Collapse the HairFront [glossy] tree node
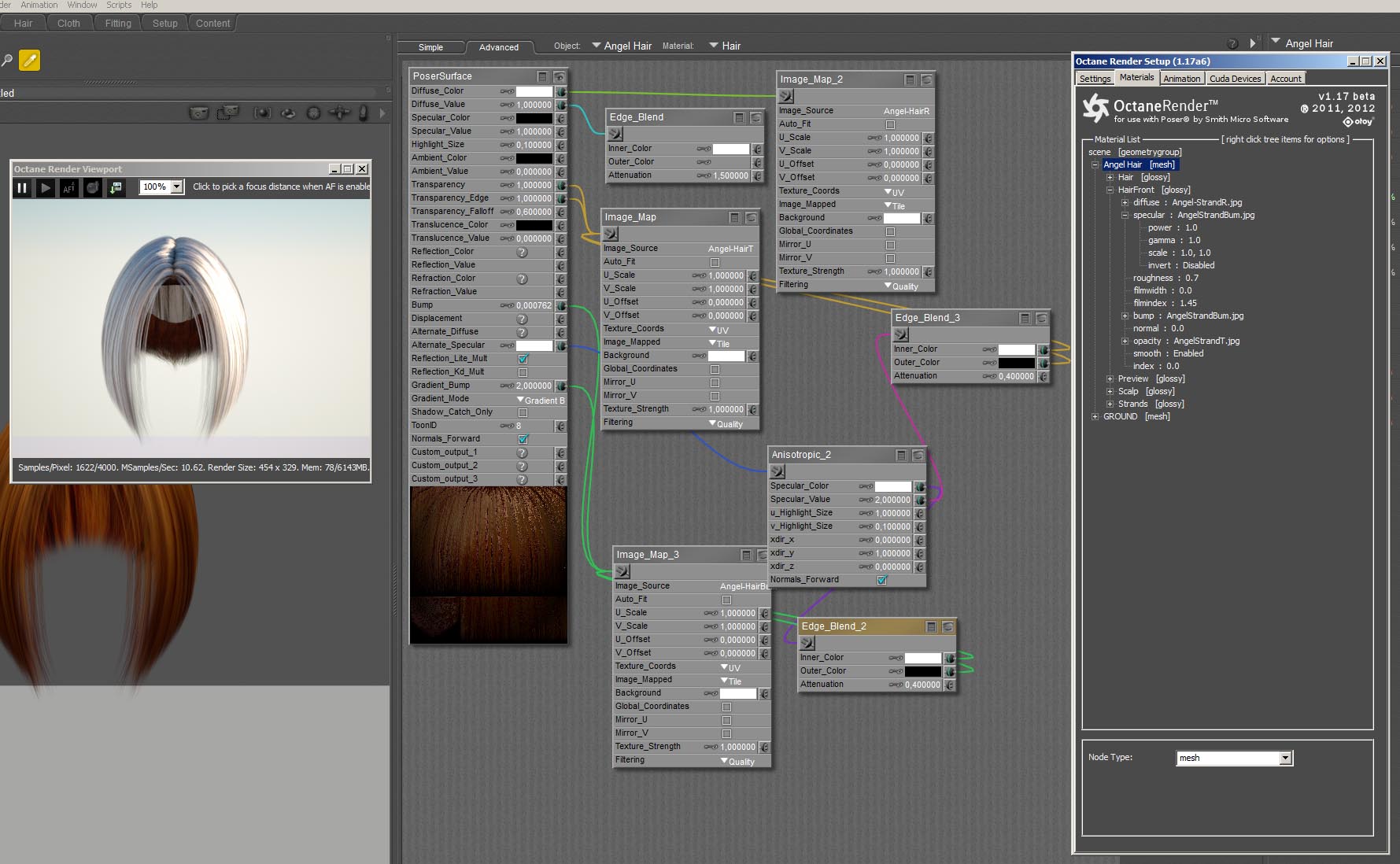Image resolution: width=1400 pixels, height=864 pixels. tap(1110, 190)
